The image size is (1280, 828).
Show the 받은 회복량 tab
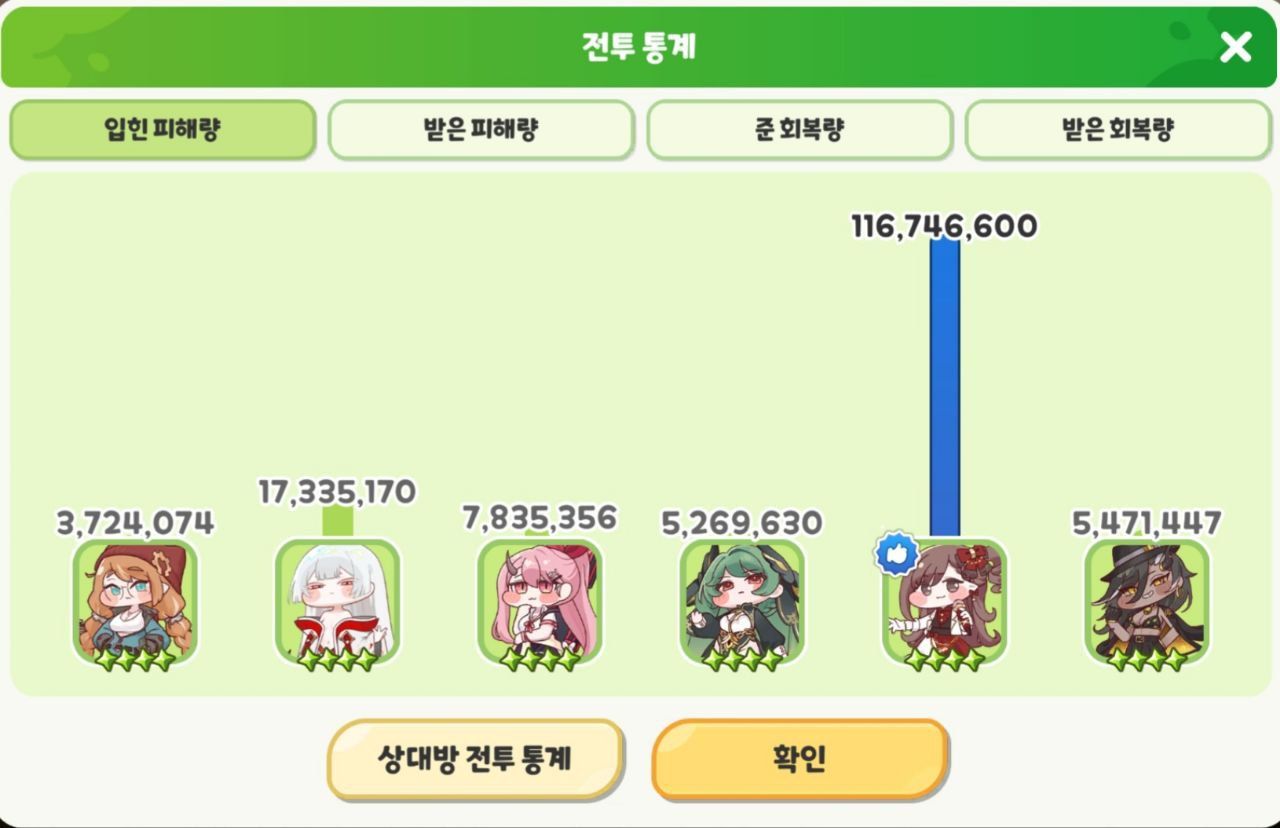(x=1118, y=130)
